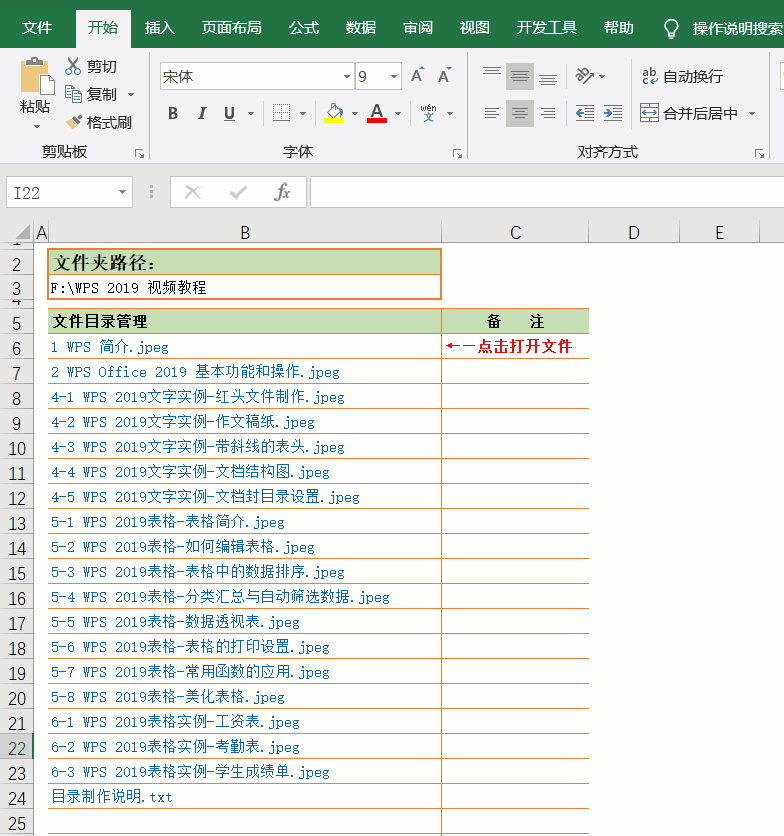Switch to the 审阅 tab
Viewport: 784px width, 836px height.
418,28
